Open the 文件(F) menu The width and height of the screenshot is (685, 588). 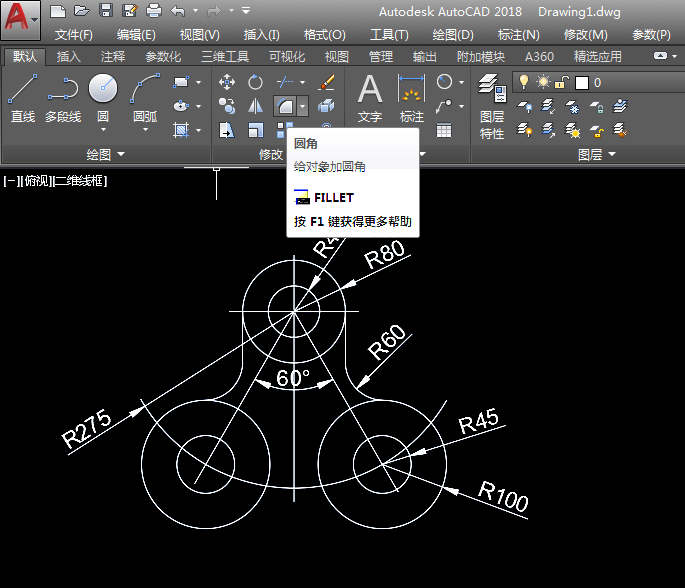[x=73, y=35]
